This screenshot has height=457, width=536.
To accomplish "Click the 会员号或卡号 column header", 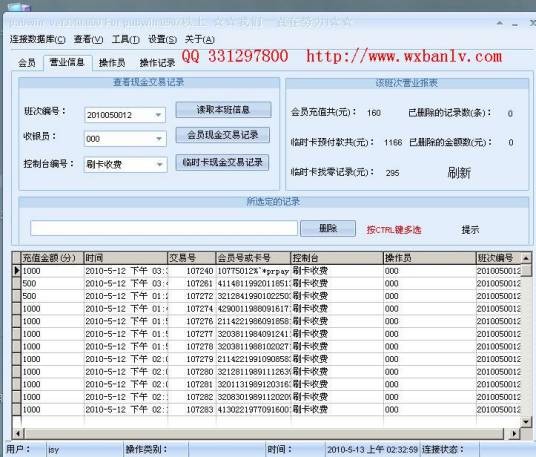I will click(x=253, y=258).
